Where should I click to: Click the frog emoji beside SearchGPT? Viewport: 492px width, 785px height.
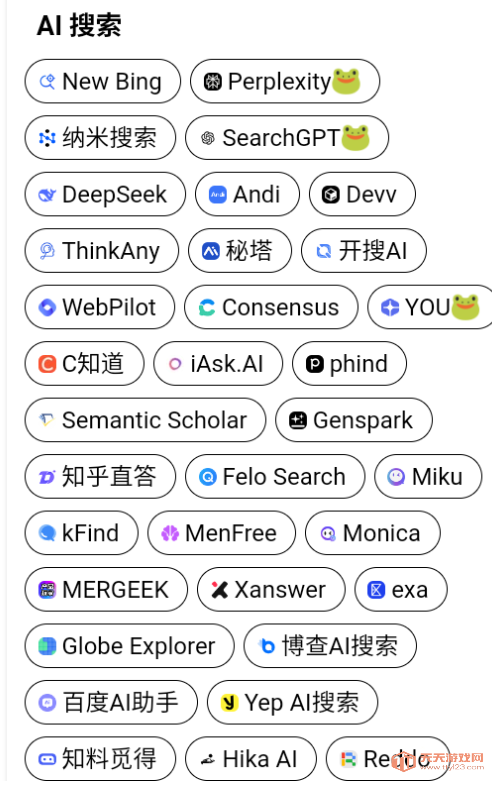tap(355, 138)
